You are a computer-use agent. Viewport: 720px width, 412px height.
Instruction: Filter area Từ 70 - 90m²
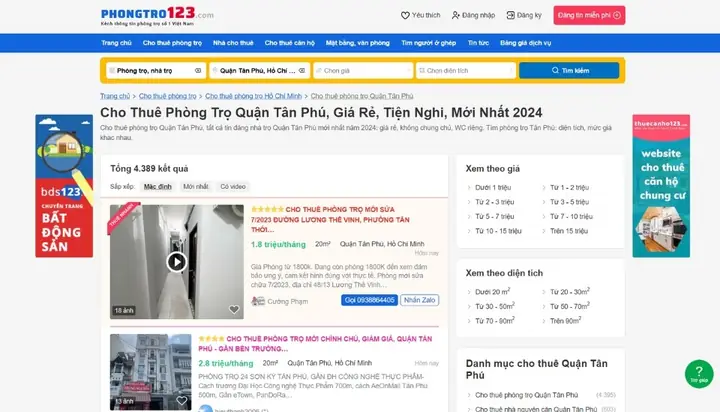[x=494, y=321]
